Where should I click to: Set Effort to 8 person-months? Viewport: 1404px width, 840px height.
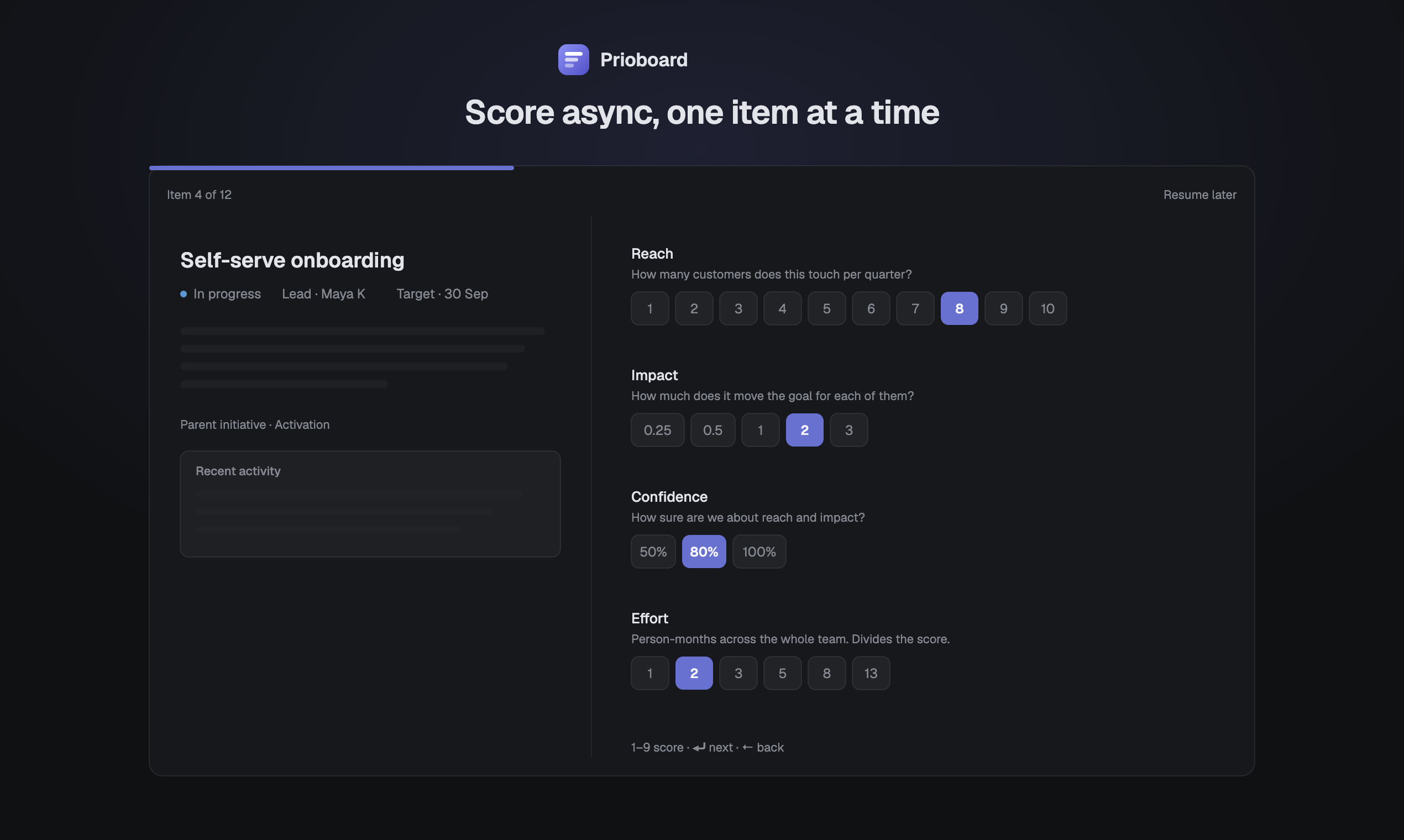click(x=826, y=674)
